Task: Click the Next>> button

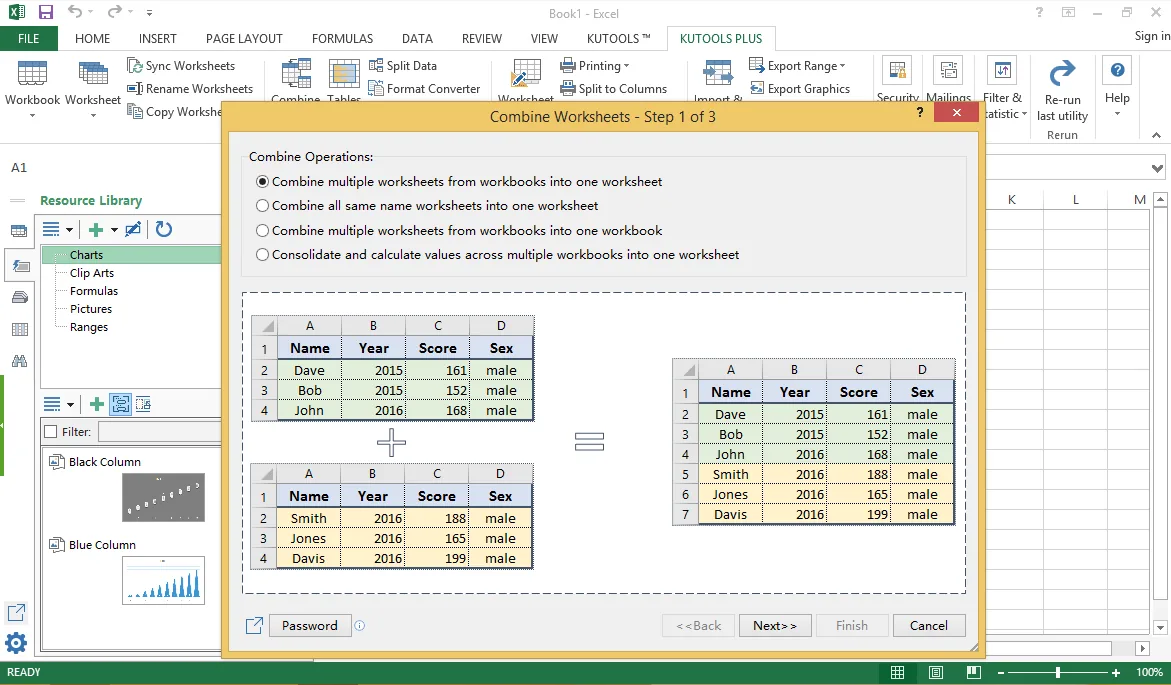Action: coord(774,626)
